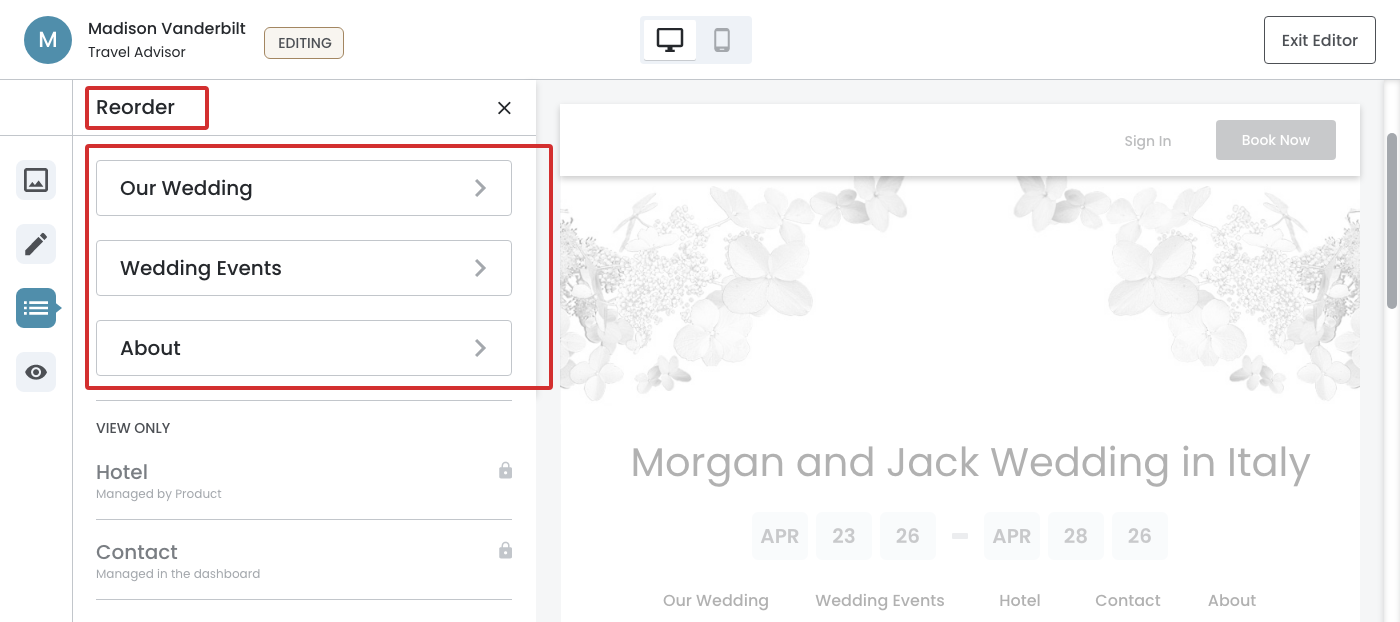Expand the Wedding Events section chevron
The height and width of the screenshot is (622, 1400).
480,268
